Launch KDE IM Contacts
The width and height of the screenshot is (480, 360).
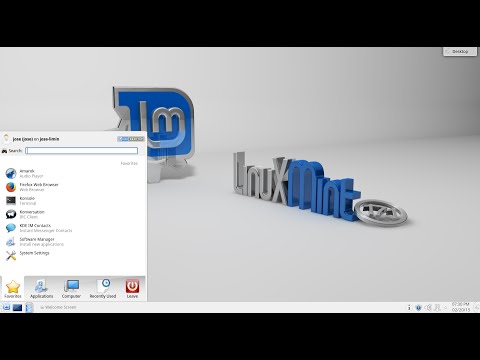(x=72, y=228)
